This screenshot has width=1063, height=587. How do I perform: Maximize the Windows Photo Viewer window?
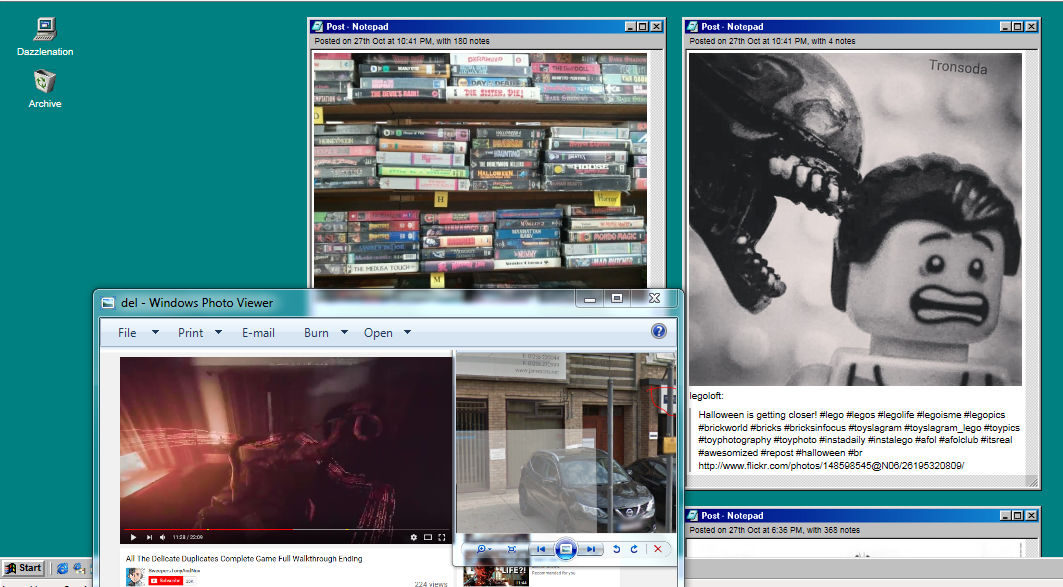[617, 298]
